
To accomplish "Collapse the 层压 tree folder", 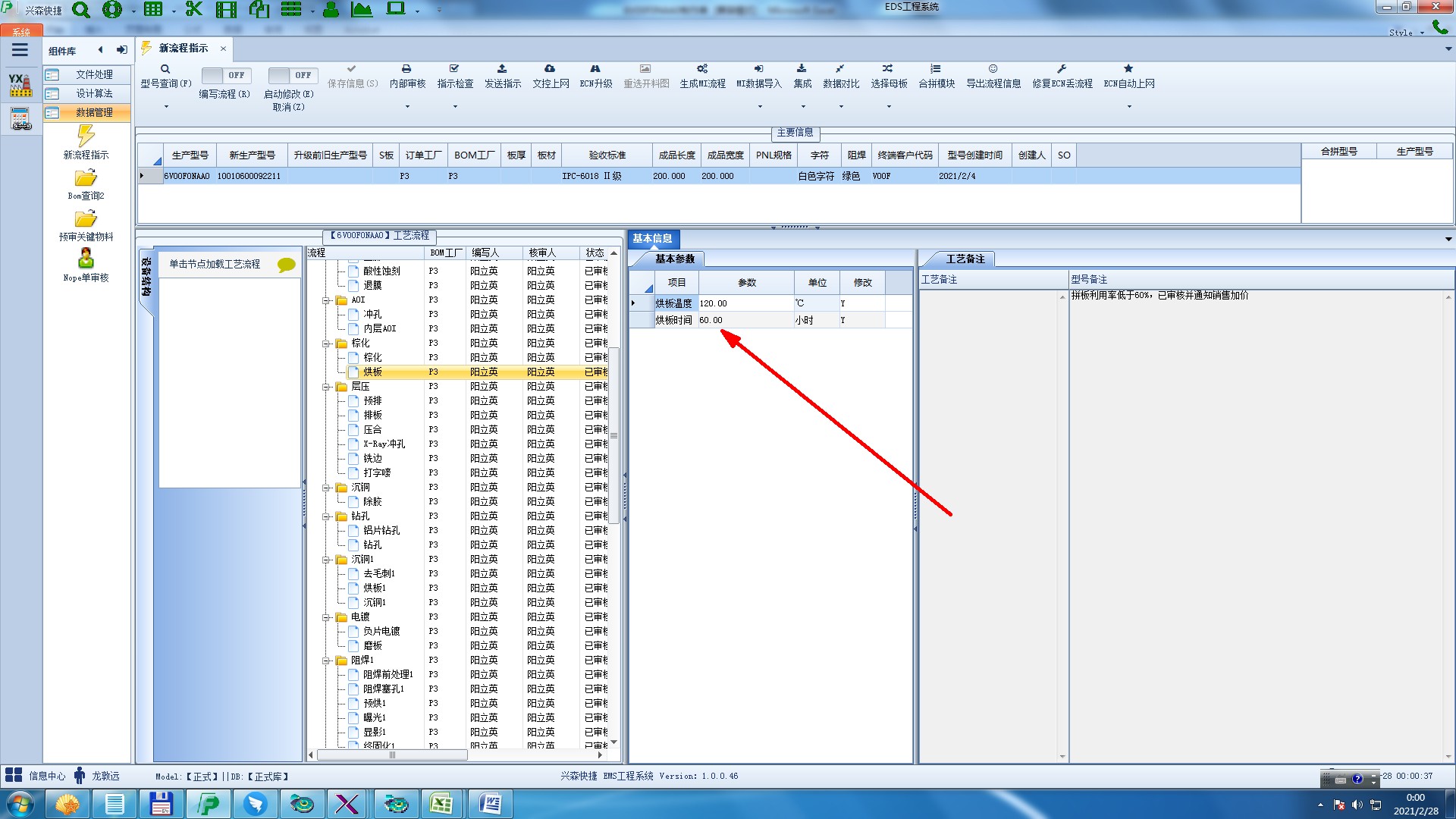I will [327, 387].
